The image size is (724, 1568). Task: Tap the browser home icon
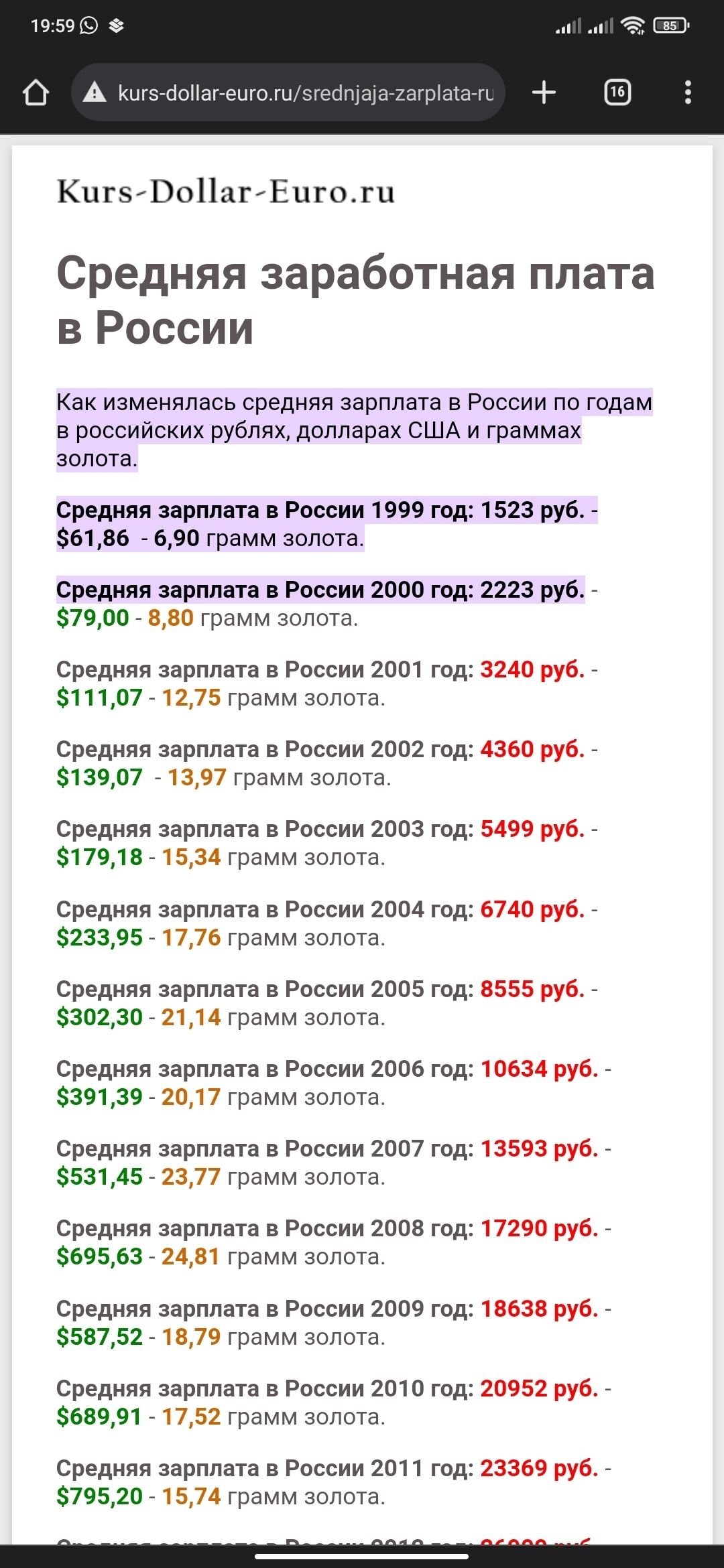[36, 92]
